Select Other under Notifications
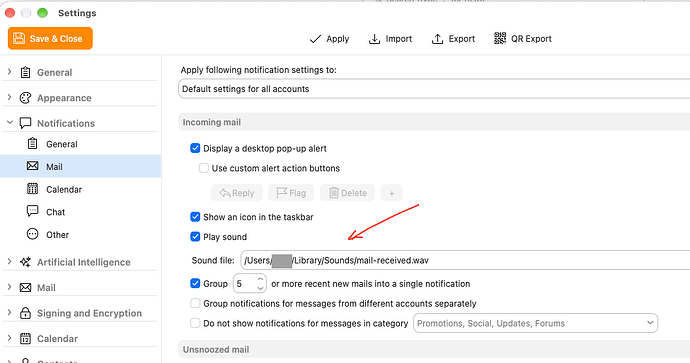Viewport: 690px width, 363px height. (58, 235)
